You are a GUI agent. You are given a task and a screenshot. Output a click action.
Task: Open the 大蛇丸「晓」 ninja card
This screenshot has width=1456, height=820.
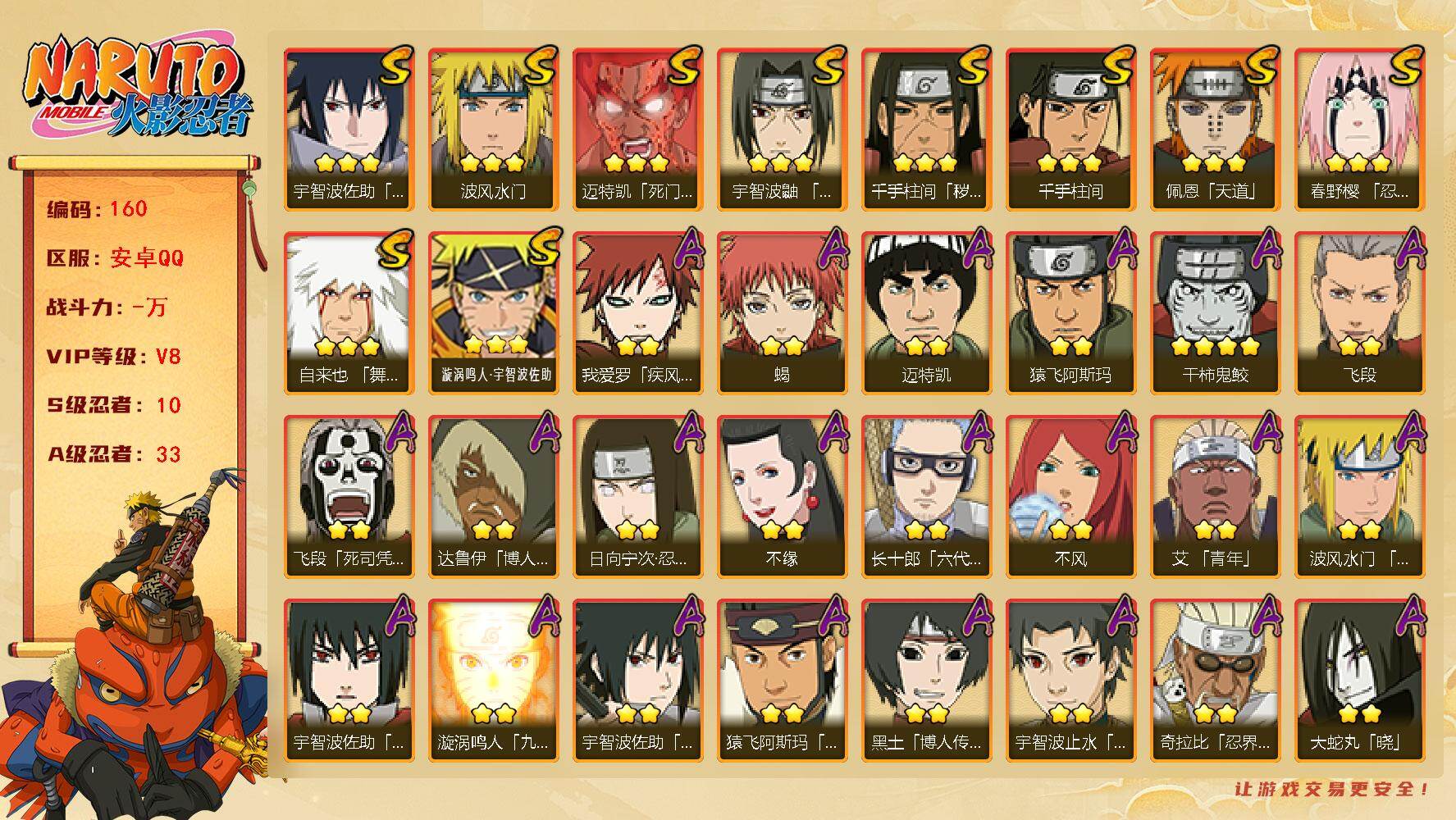pyautogui.click(x=1359, y=681)
